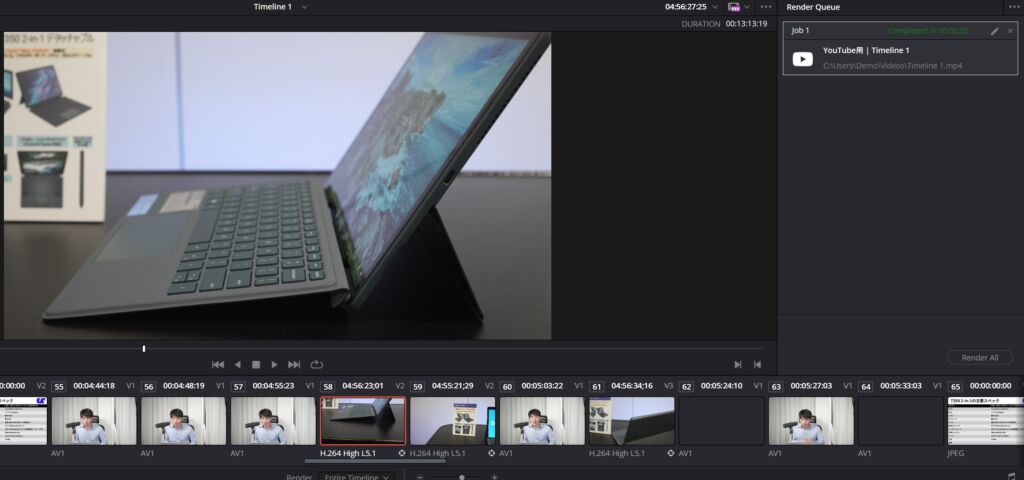
Task: Click timecode 00:04:44:18 above clip 55
Action: (x=94, y=386)
